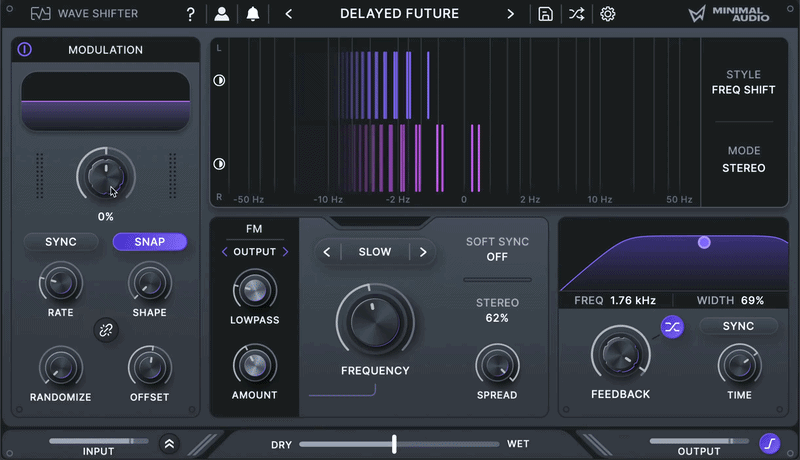The width and height of the screenshot is (800, 460).
Task: Open SLOW frequency range selector
Action: pyautogui.click(x=375, y=252)
